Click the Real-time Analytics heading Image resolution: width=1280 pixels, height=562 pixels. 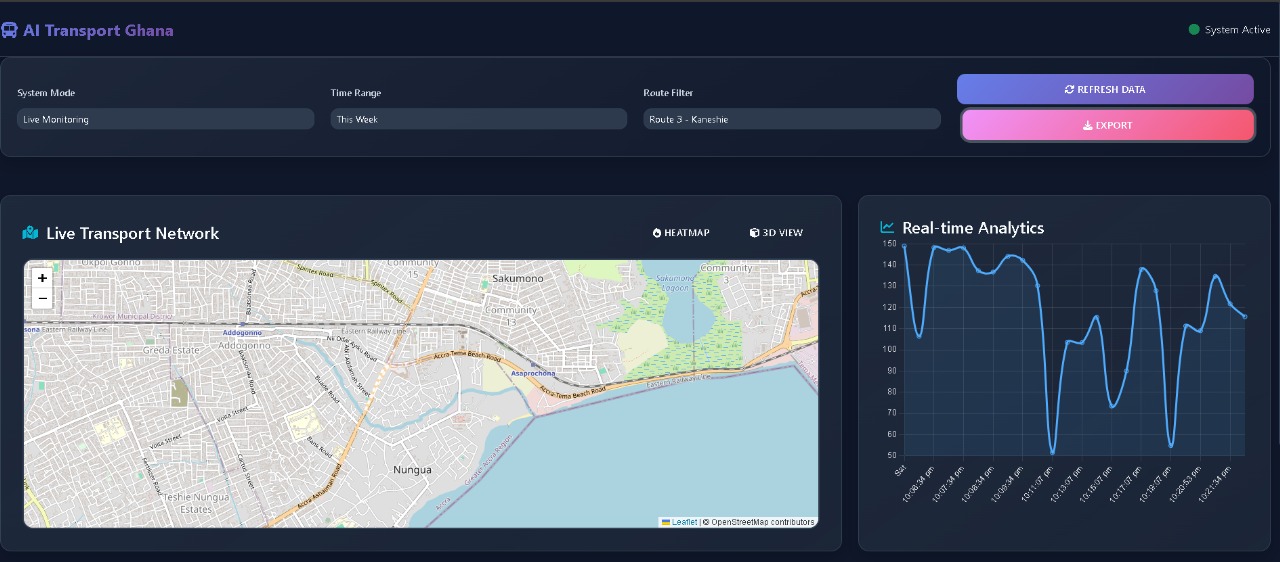(x=973, y=228)
